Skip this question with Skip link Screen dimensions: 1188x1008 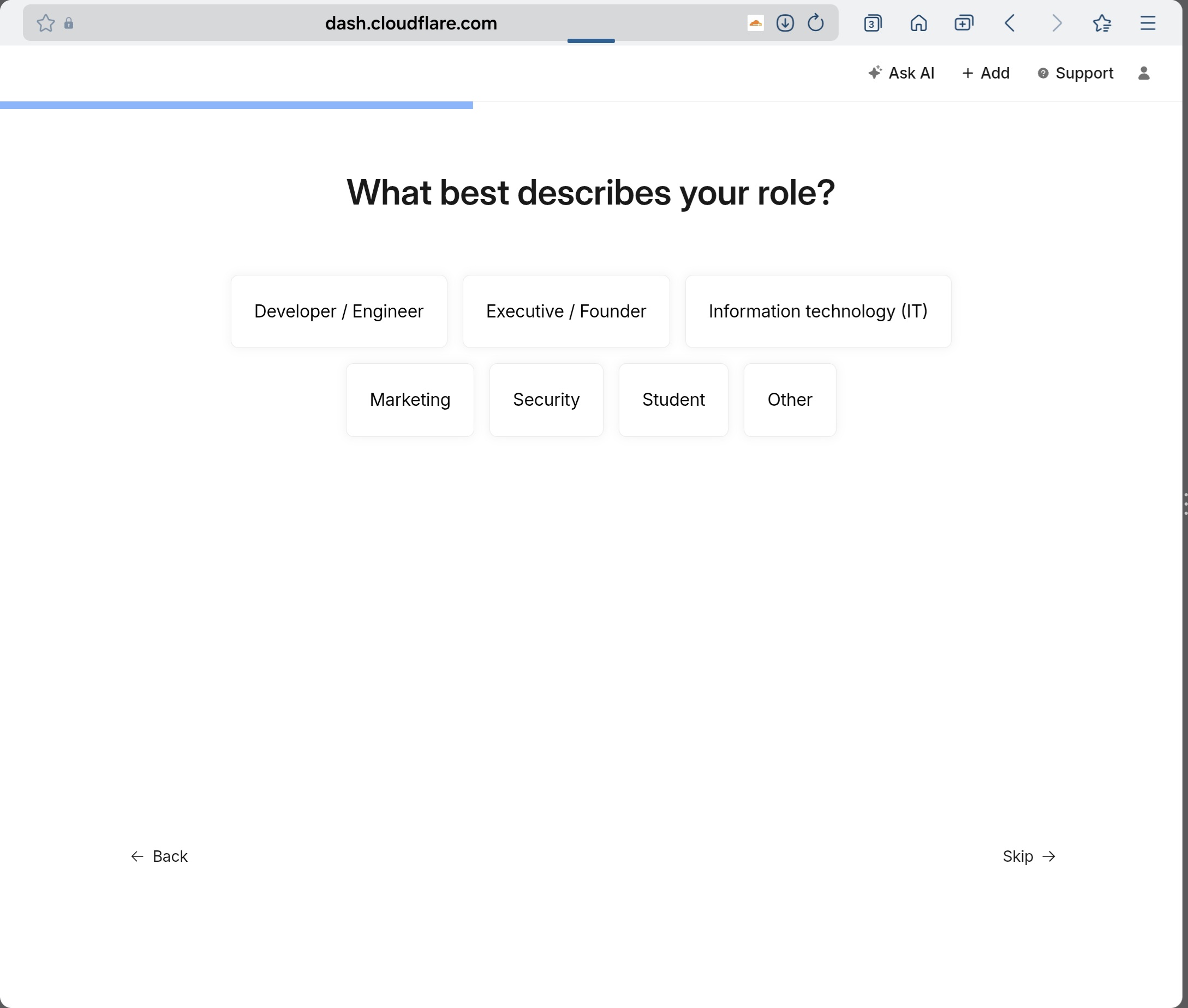coord(1028,856)
